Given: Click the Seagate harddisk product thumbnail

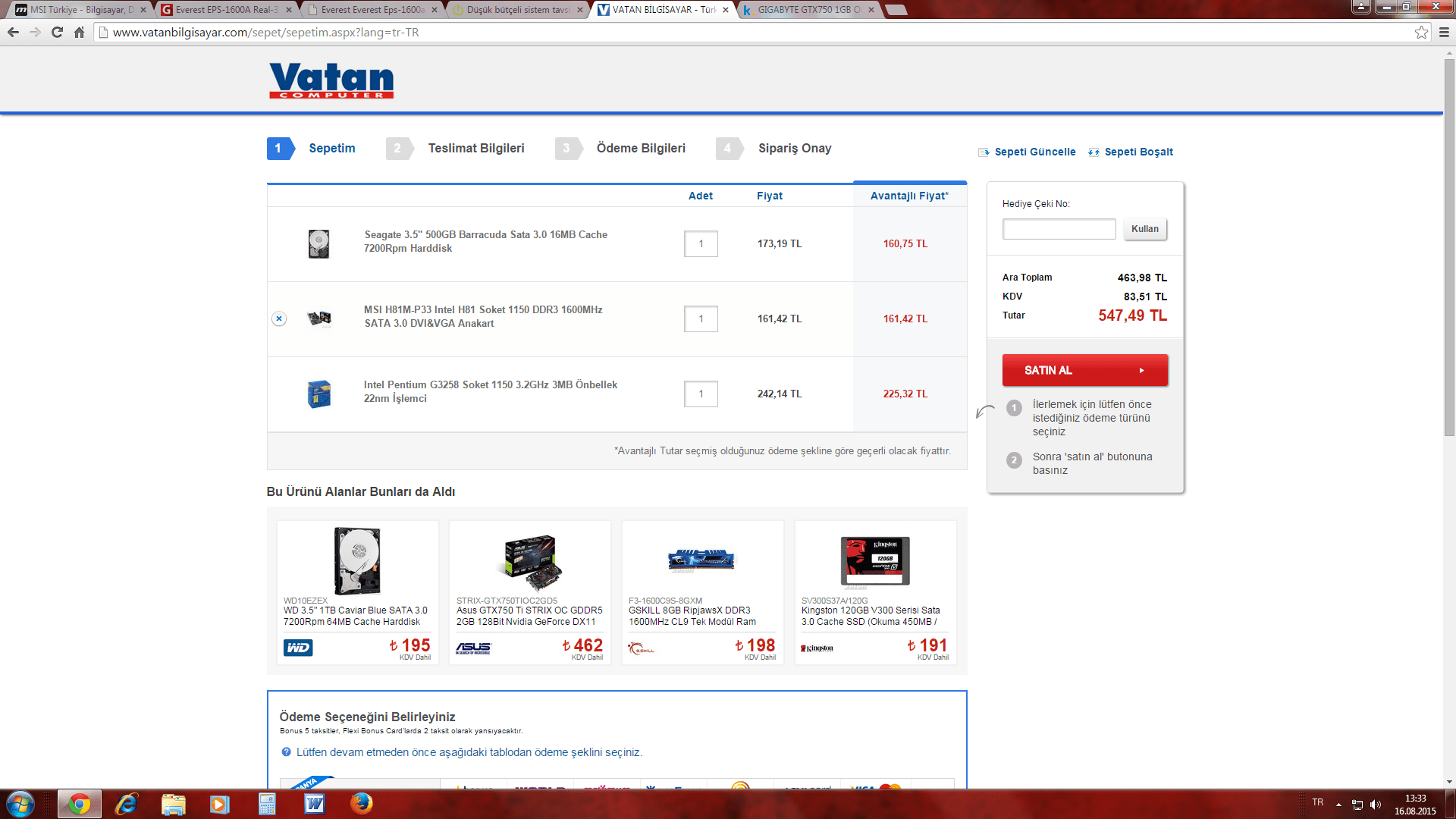Looking at the screenshot, I should click(x=318, y=244).
